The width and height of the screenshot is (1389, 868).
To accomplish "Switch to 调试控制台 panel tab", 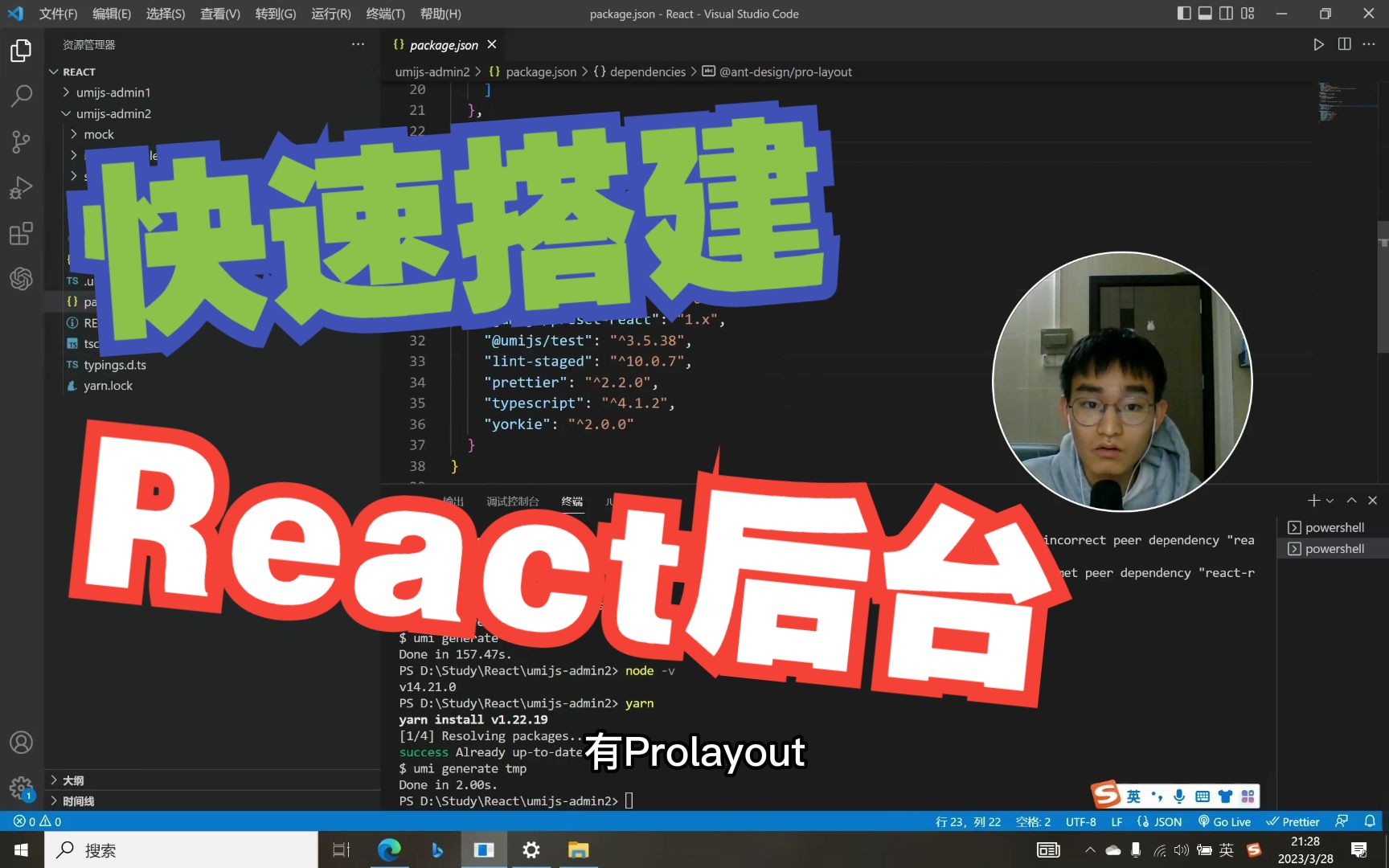I will coord(512,502).
